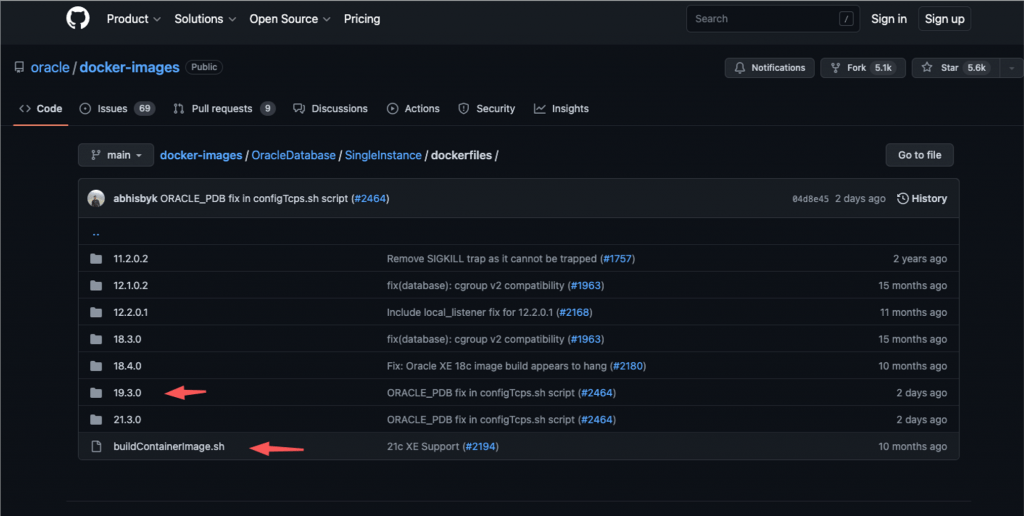Image resolution: width=1024 pixels, height=516 pixels.
Task: Fork the repository
Action: (863, 68)
